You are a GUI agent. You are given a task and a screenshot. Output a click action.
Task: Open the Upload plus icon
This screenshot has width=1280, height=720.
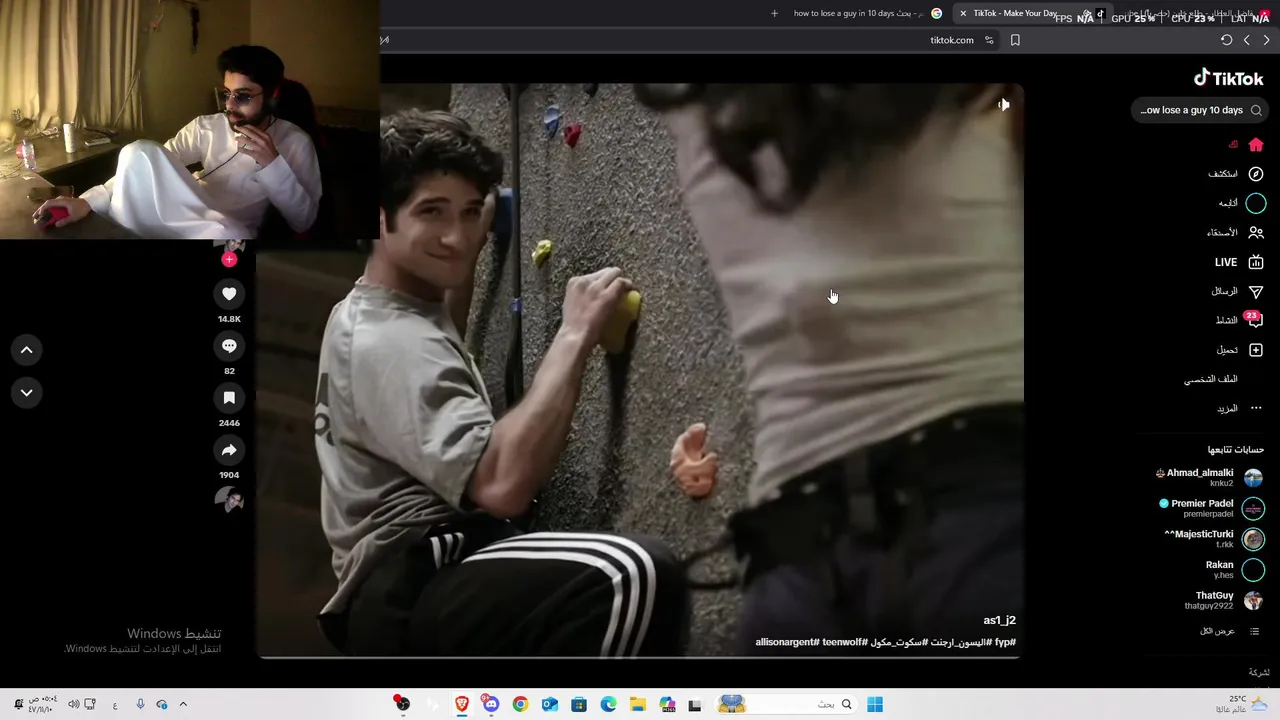1256,350
